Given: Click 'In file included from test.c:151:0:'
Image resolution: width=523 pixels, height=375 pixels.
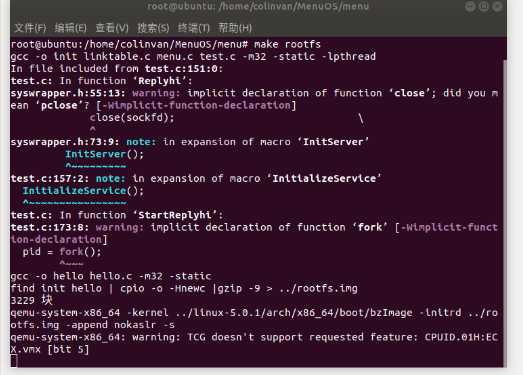Looking at the screenshot, I should pos(117,69).
